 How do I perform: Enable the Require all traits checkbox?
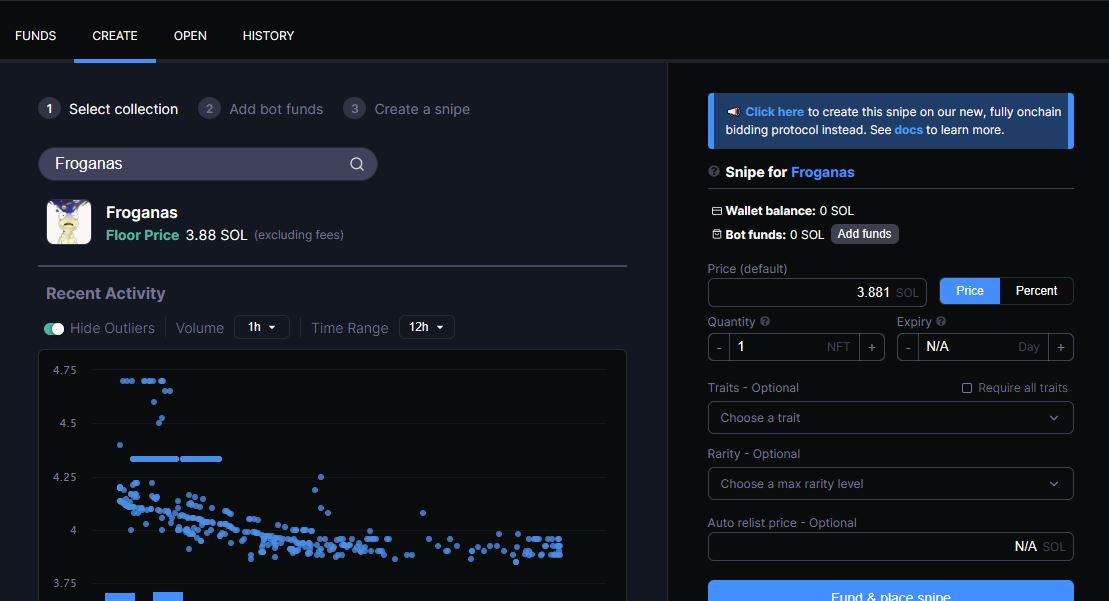point(967,388)
